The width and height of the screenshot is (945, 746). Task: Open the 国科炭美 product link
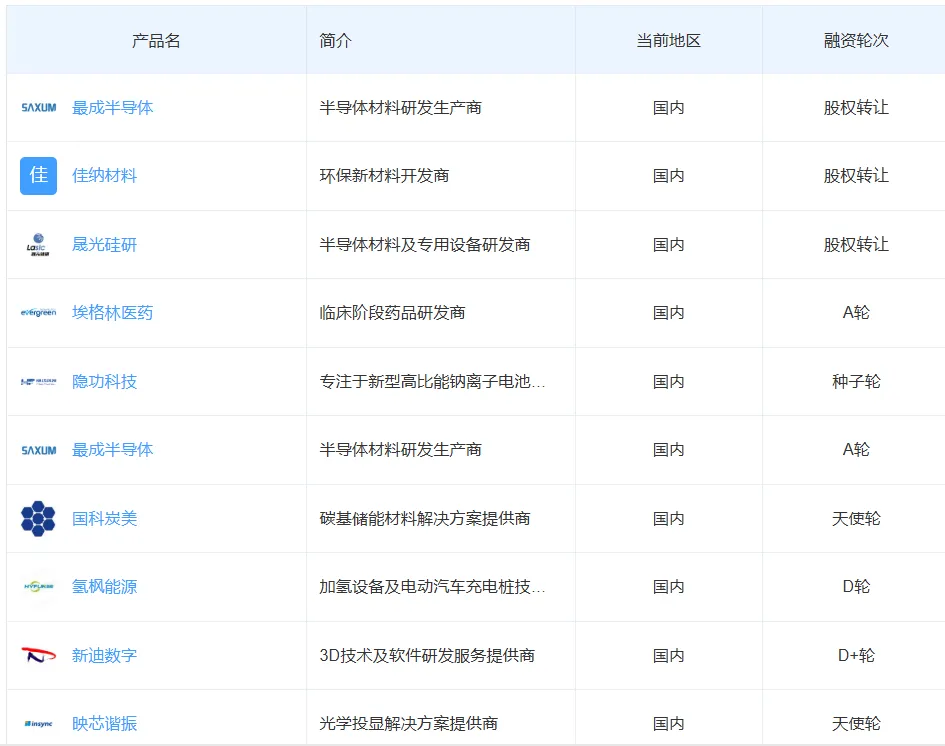[x=104, y=518]
